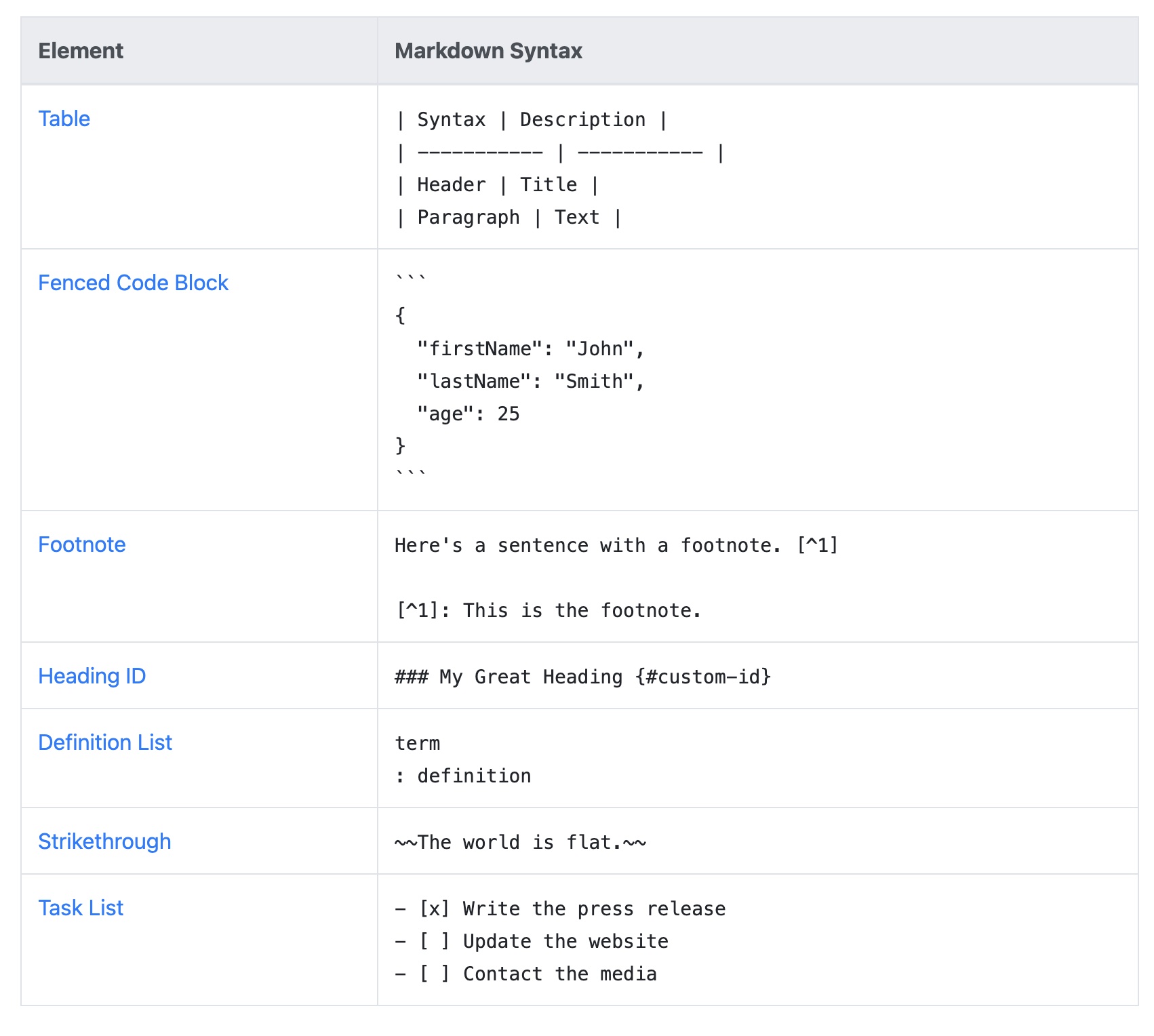Follow the Task List link
Image resolution: width=1154 pixels, height=1036 pixels.
point(81,908)
